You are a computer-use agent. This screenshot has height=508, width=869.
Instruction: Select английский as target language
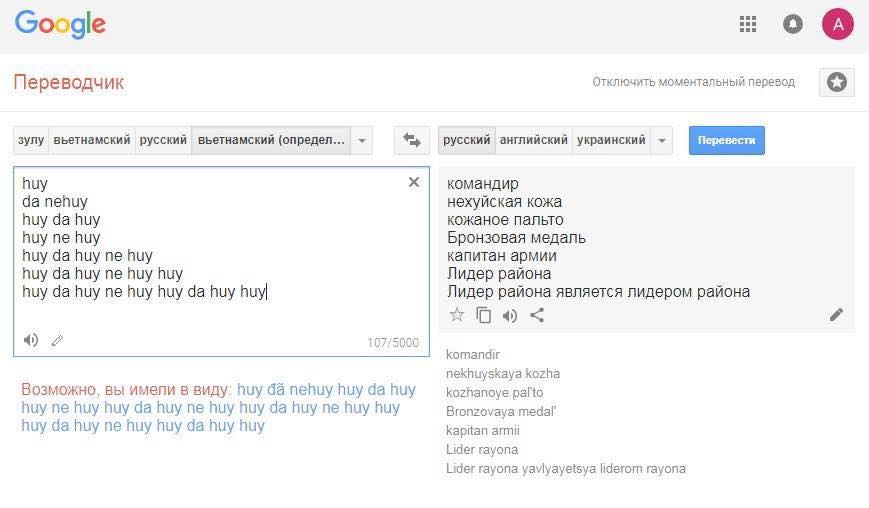534,140
